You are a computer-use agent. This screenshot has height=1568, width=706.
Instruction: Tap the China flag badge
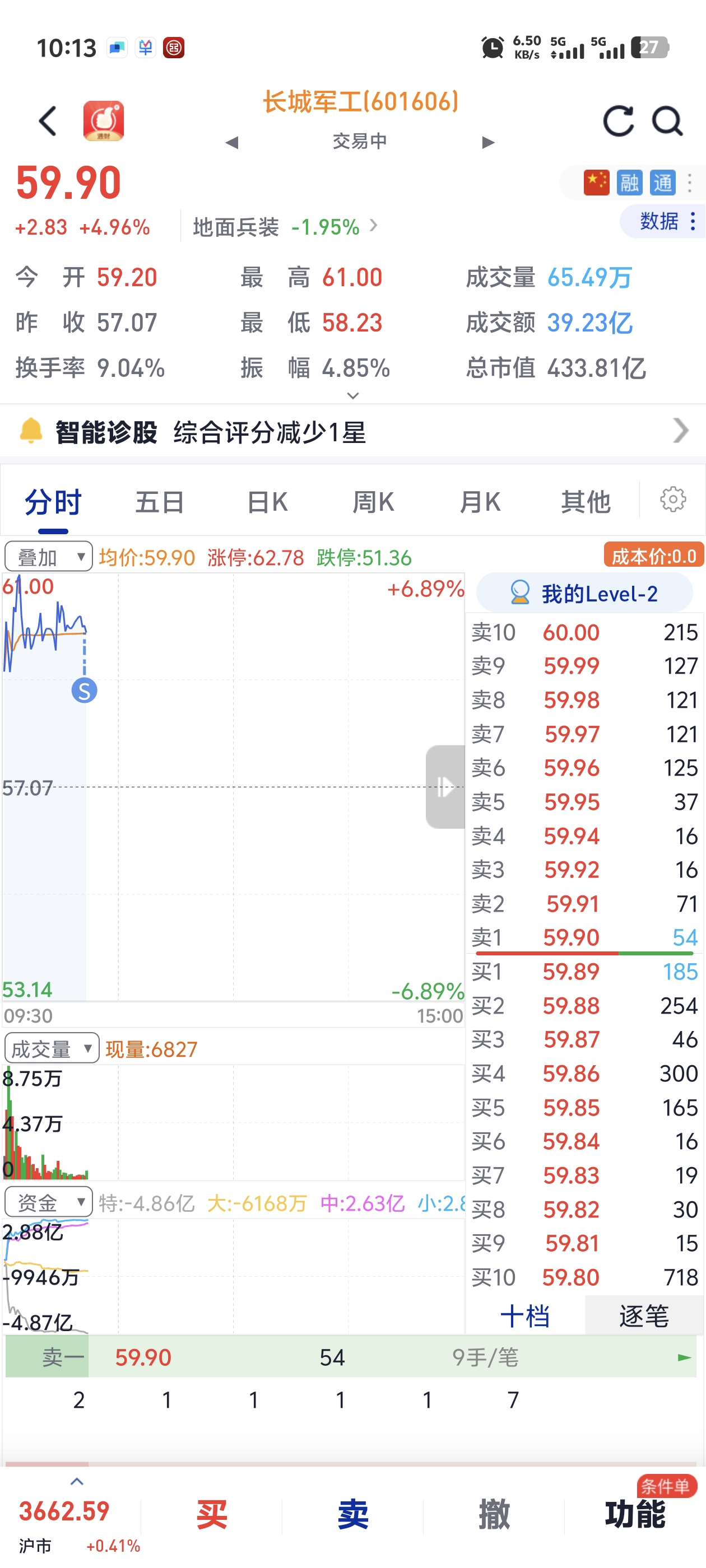point(596,183)
